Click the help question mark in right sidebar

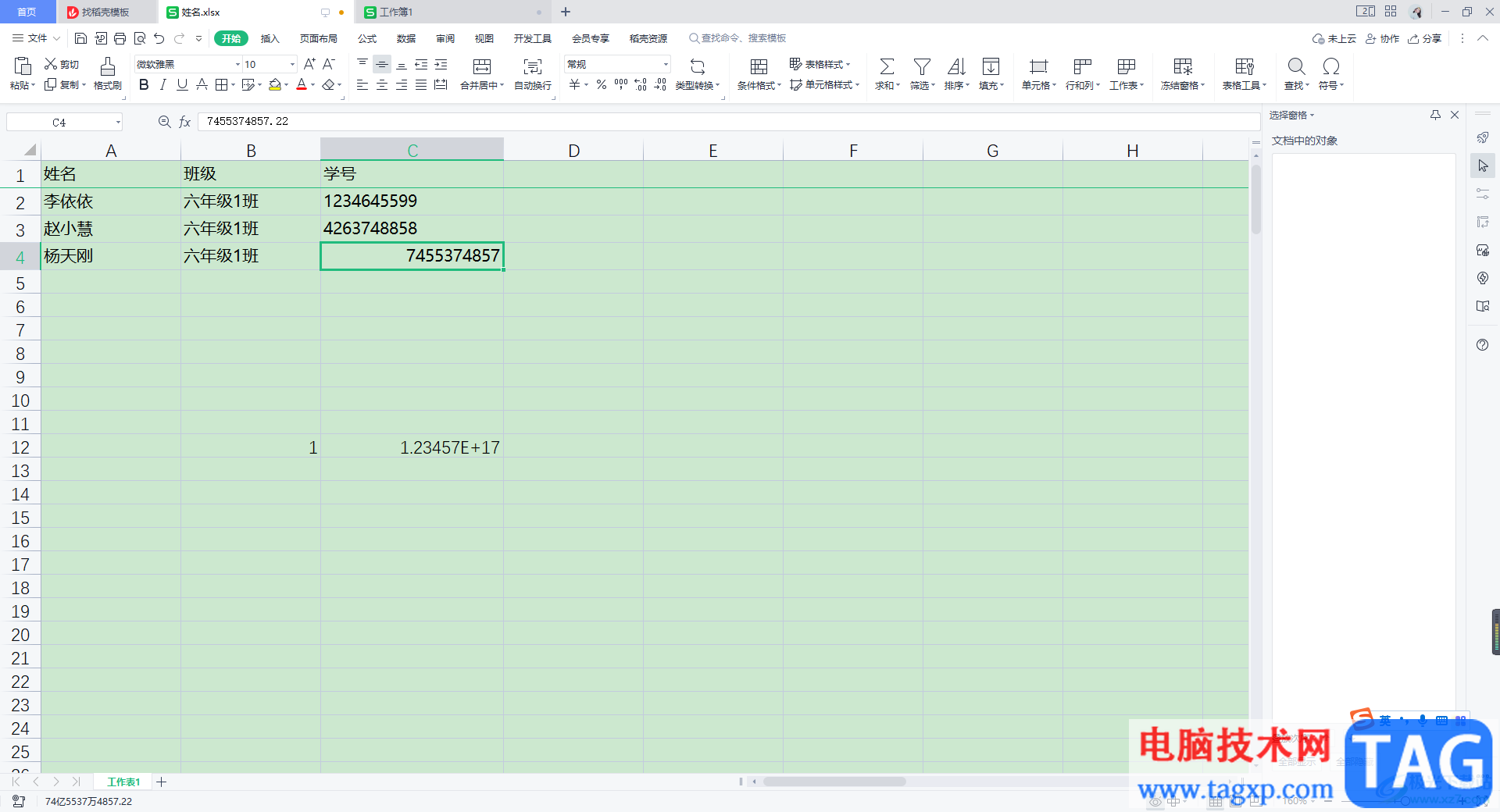coord(1483,345)
